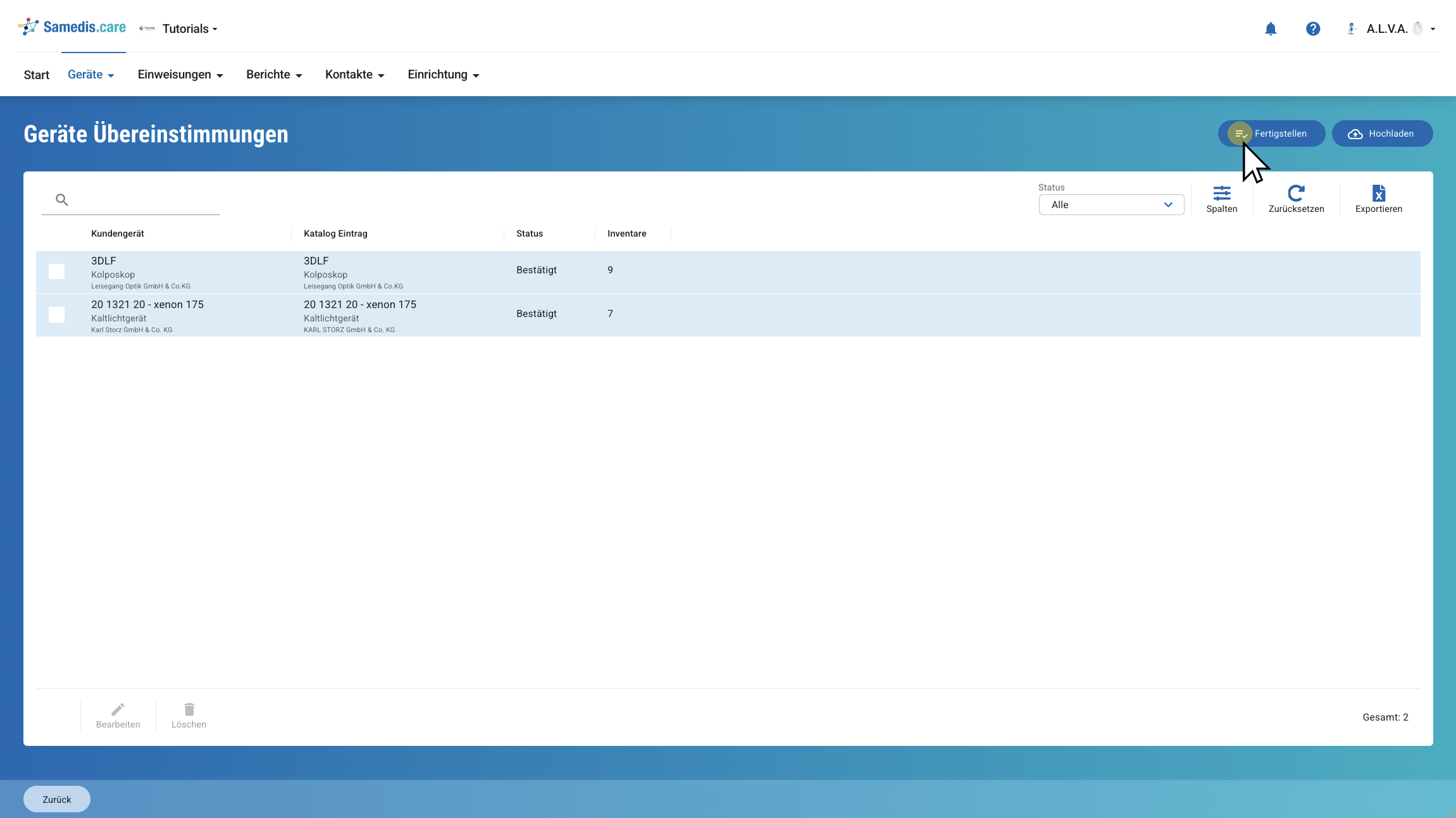
Task: Open the help question mark icon
Action: tap(1313, 29)
